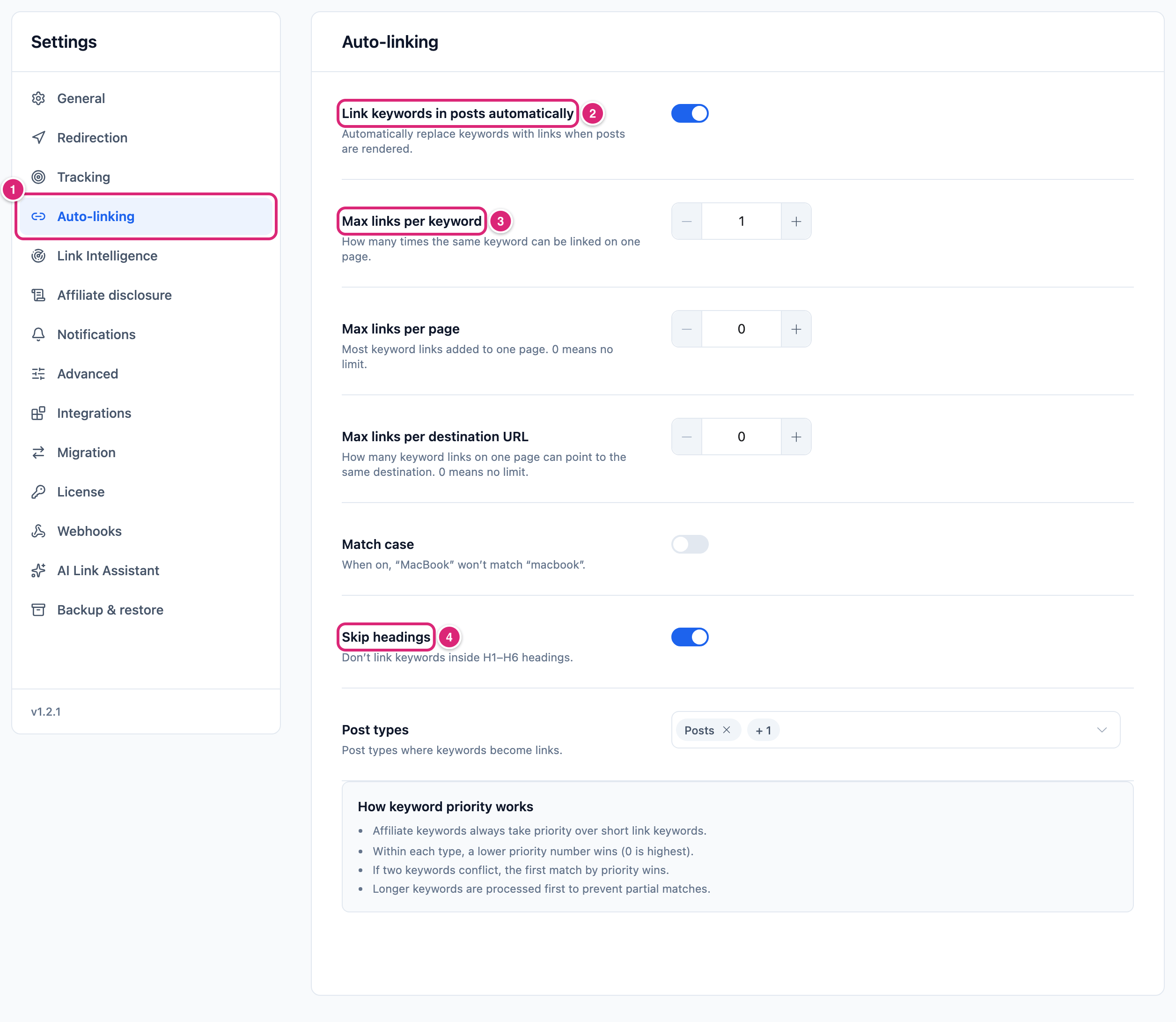The width and height of the screenshot is (1176, 1022).
Task: Enable the Match case switch
Action: tap(690, 544)
